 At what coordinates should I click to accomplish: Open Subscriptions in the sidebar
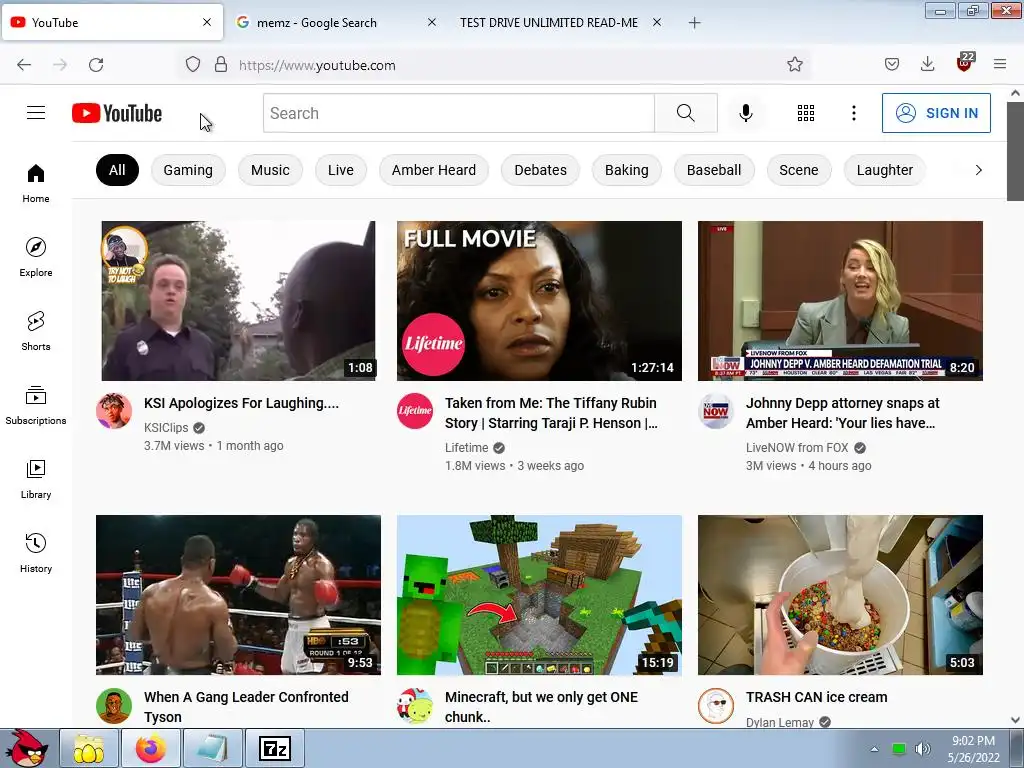[x=36, y=405]
